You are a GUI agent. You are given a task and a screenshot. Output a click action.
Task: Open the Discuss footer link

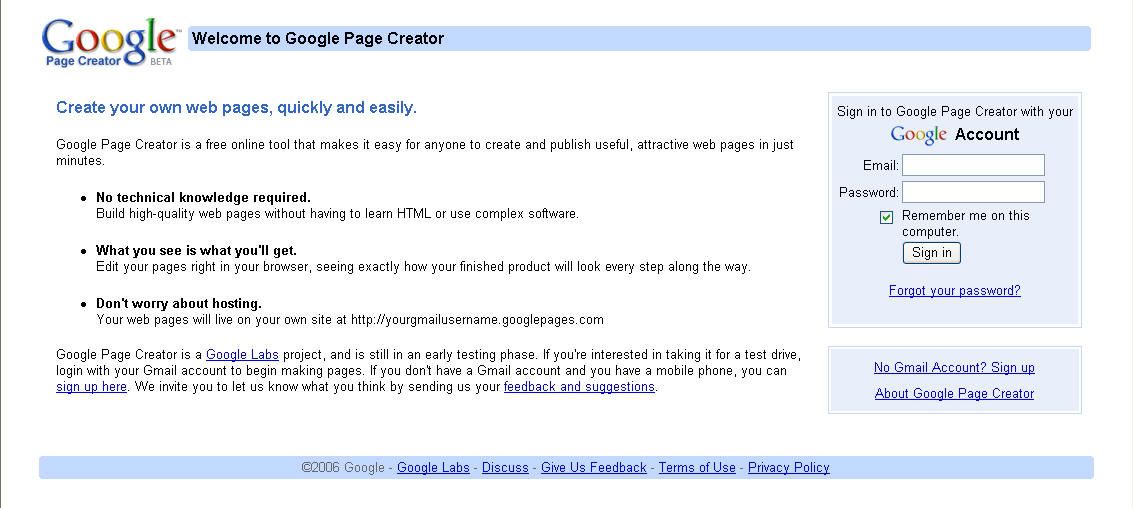505,468
